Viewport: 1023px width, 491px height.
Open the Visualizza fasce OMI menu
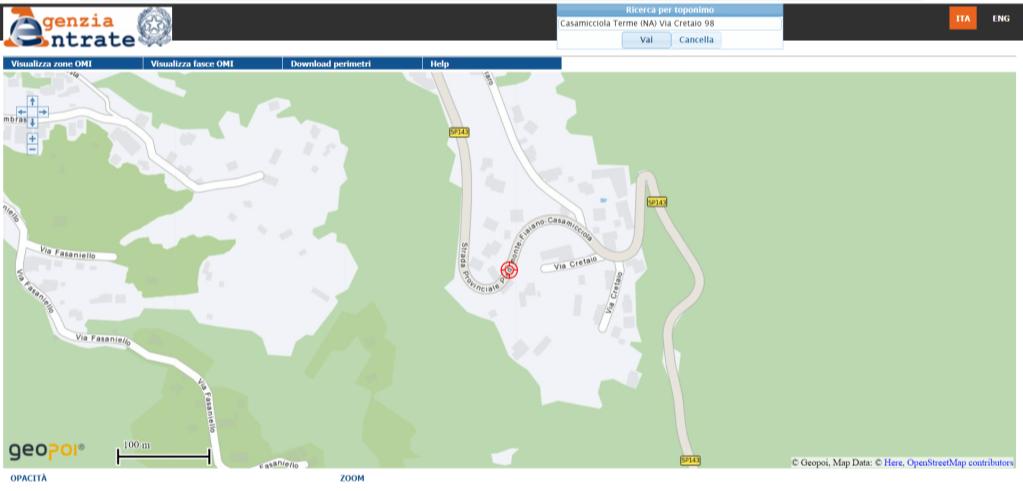pos(192,63)
